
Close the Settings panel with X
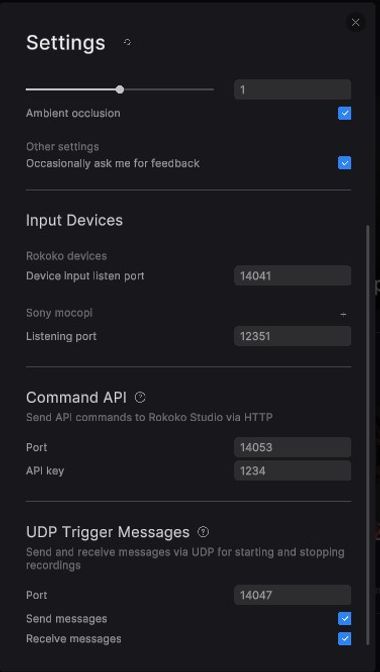pyautogui.click(x=355, y=23)
